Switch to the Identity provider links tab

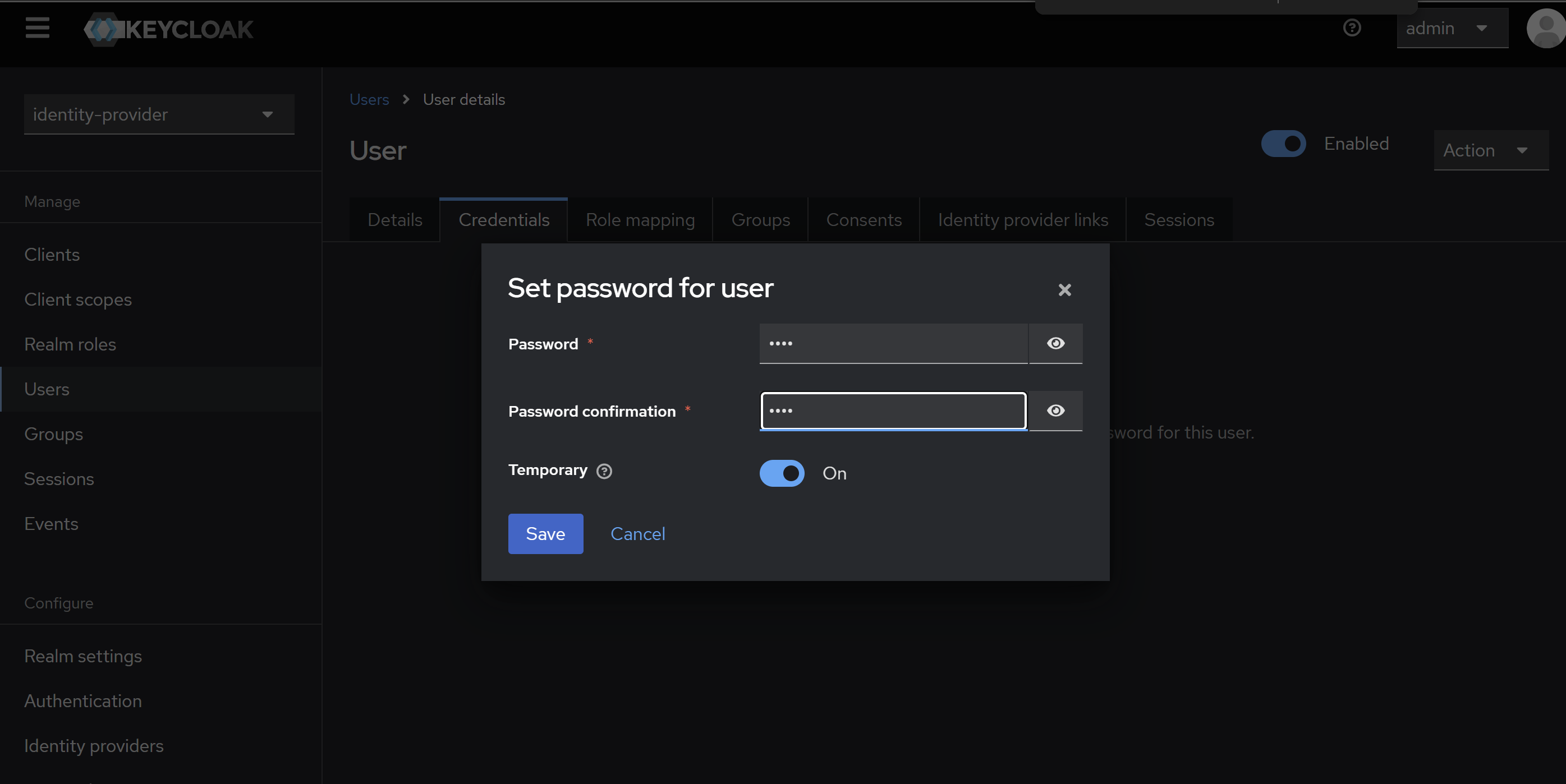click(1022, 220)
